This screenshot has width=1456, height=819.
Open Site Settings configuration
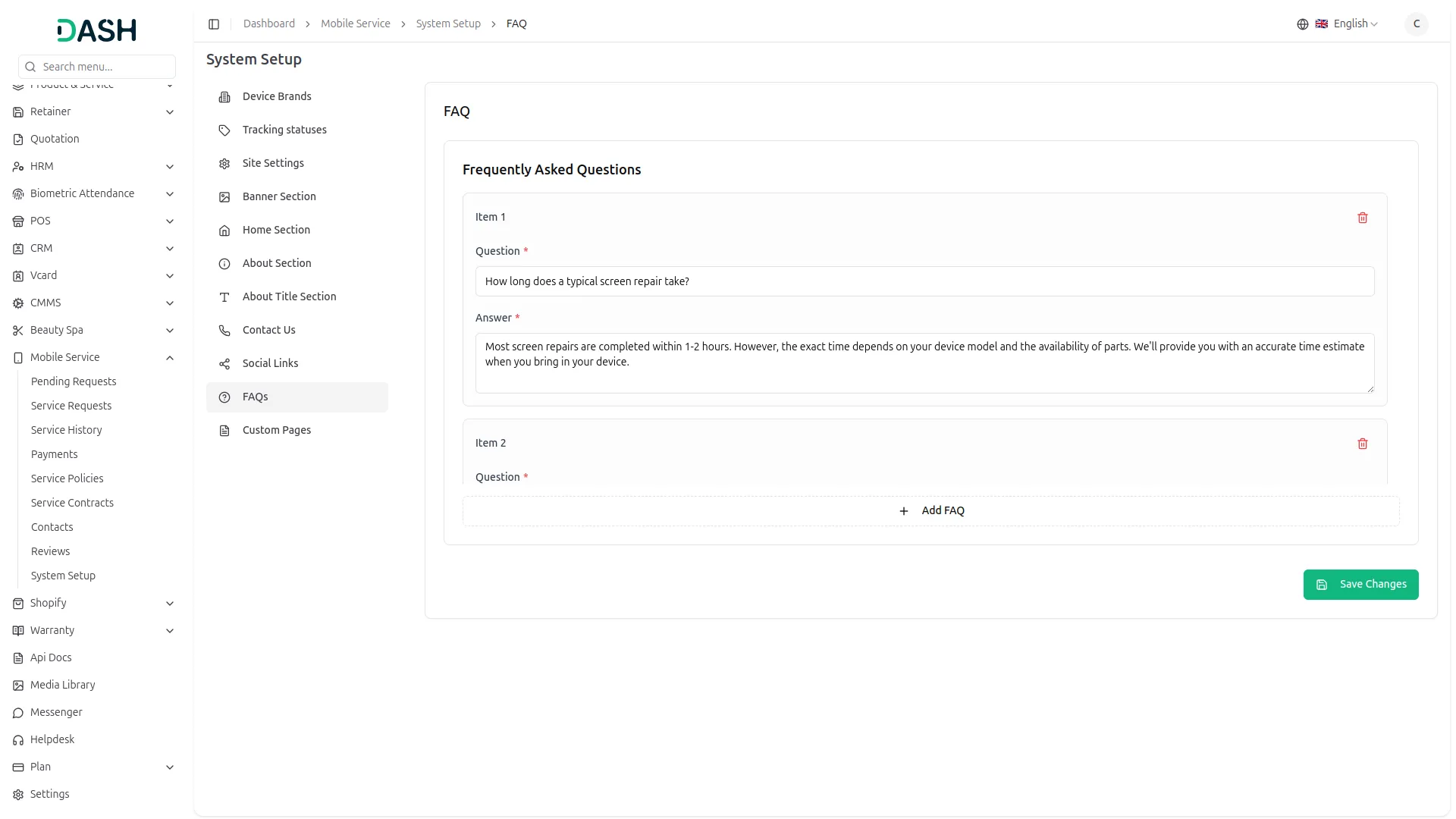pos(272,163)
